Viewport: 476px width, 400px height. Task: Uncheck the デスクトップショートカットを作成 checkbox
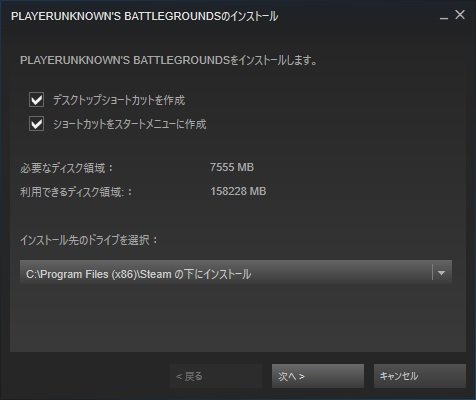click(36, 100)
